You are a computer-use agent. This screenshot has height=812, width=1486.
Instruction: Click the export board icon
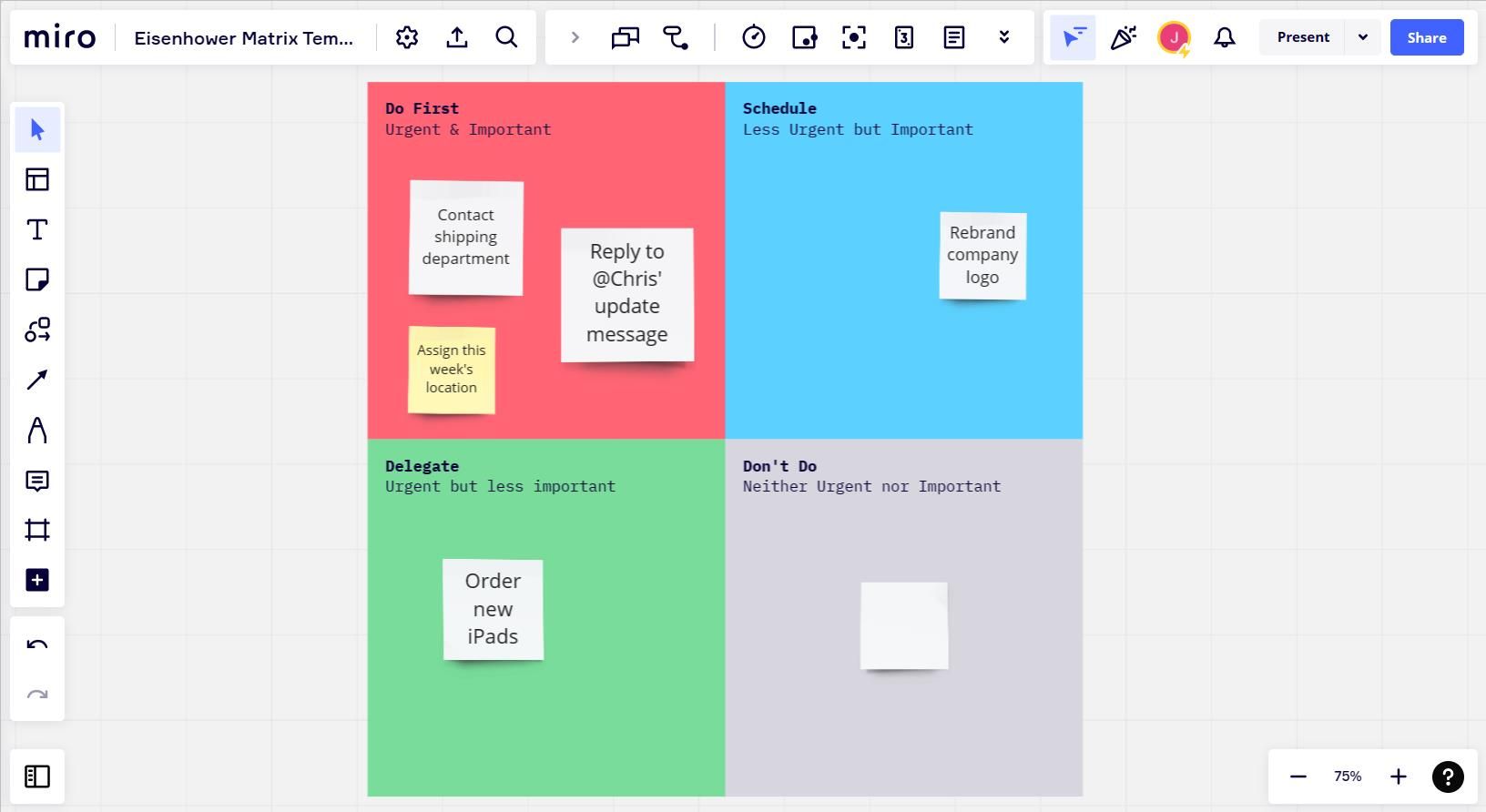[457, 37]
